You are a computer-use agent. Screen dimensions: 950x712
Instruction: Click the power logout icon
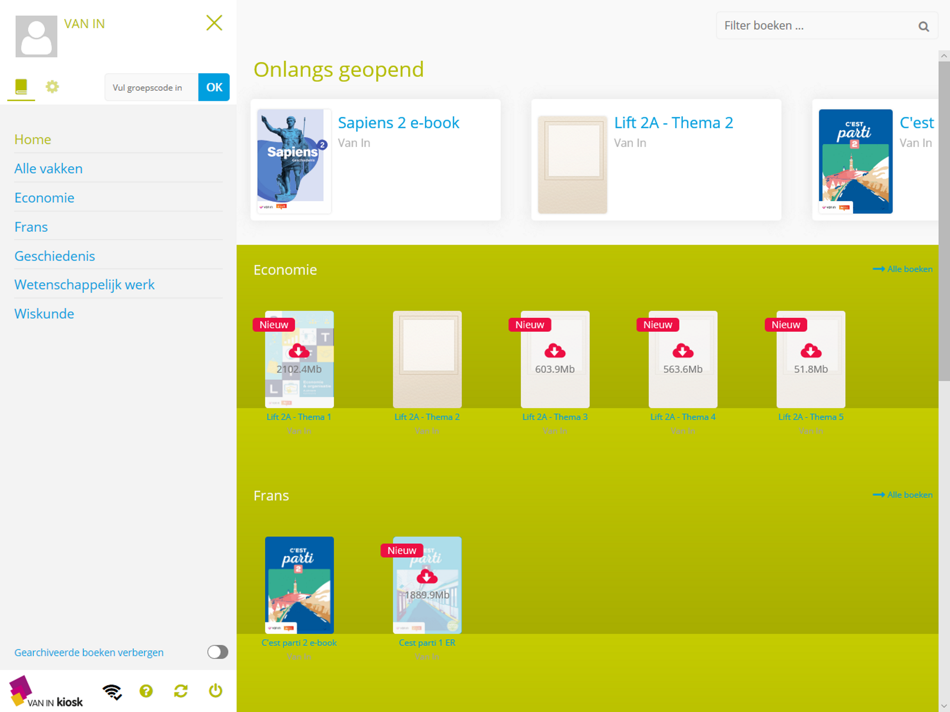(215, 691)
